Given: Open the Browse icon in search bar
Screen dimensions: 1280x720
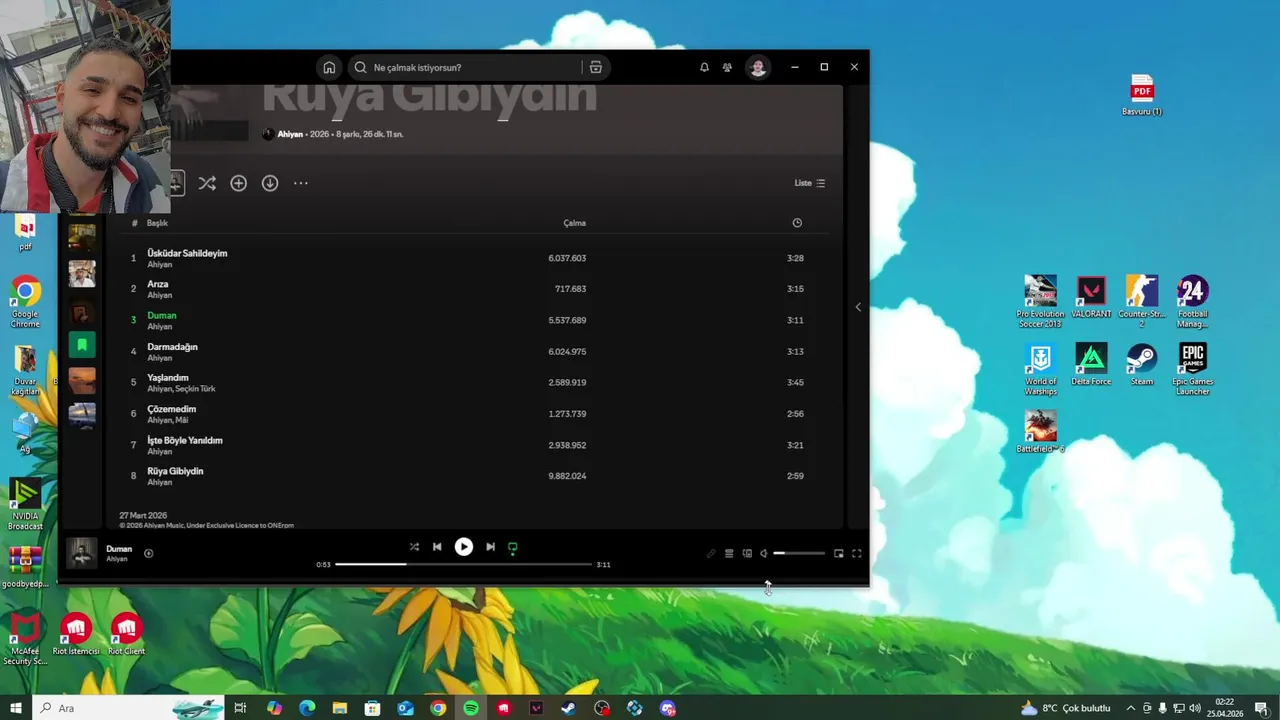Looking at the screenshot, I should coord(596,68).
